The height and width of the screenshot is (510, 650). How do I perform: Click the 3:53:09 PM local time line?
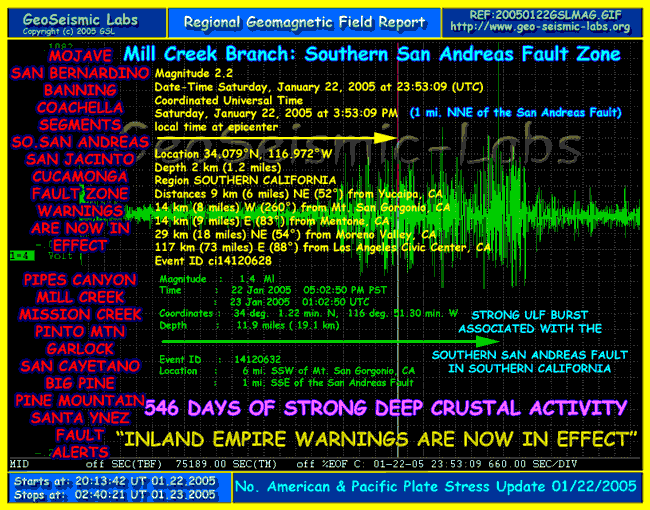(x=276, y=113)
